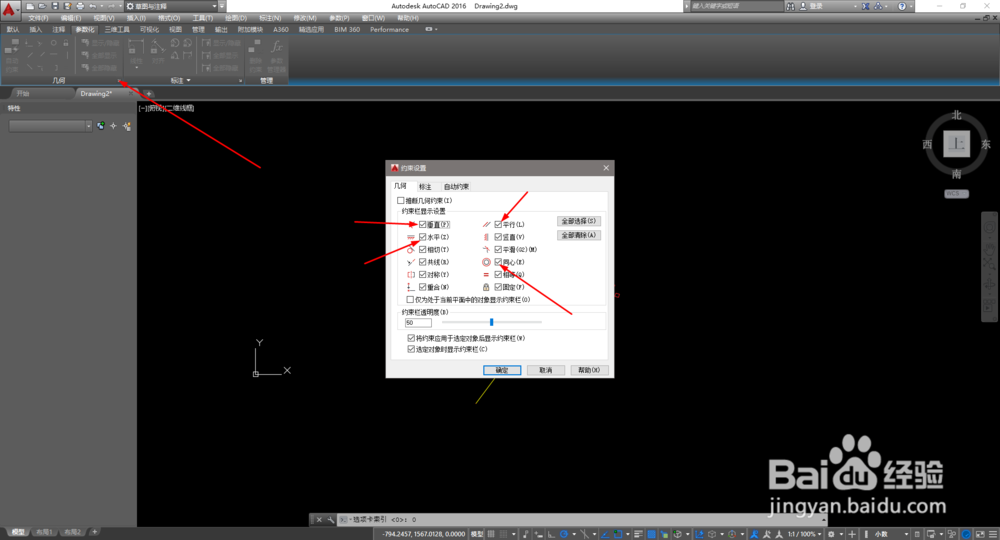
Task: Select the 默认 ribbon tab
Action: coord(13,29)
